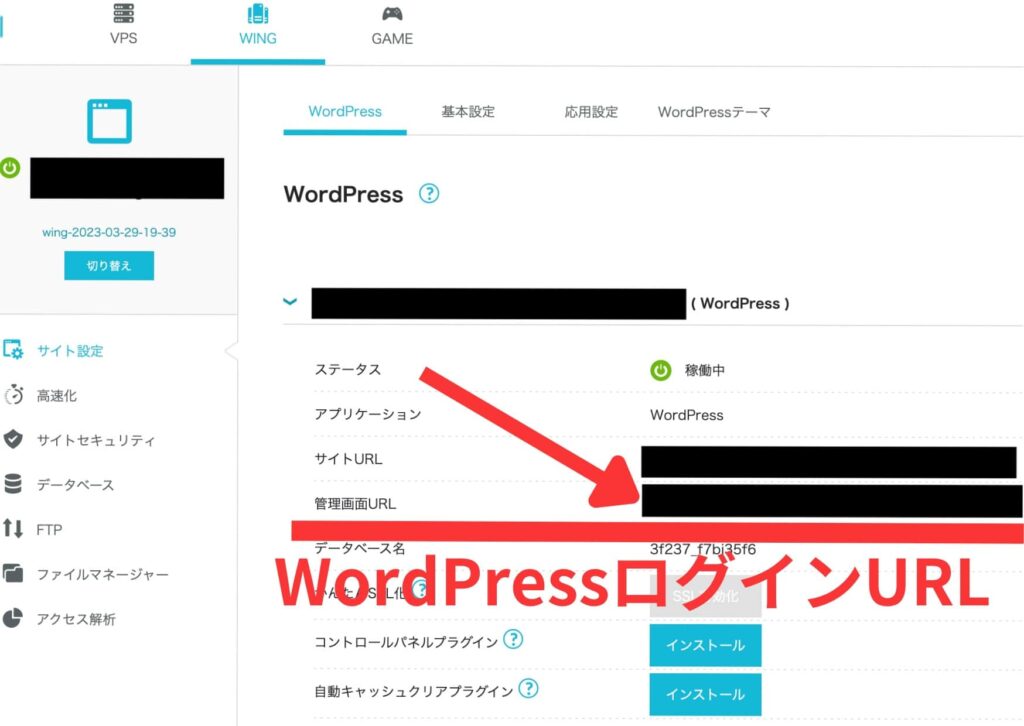Click the 稼働中 status text
This screenshot has height=726, width=1024.
pos(705,370)
